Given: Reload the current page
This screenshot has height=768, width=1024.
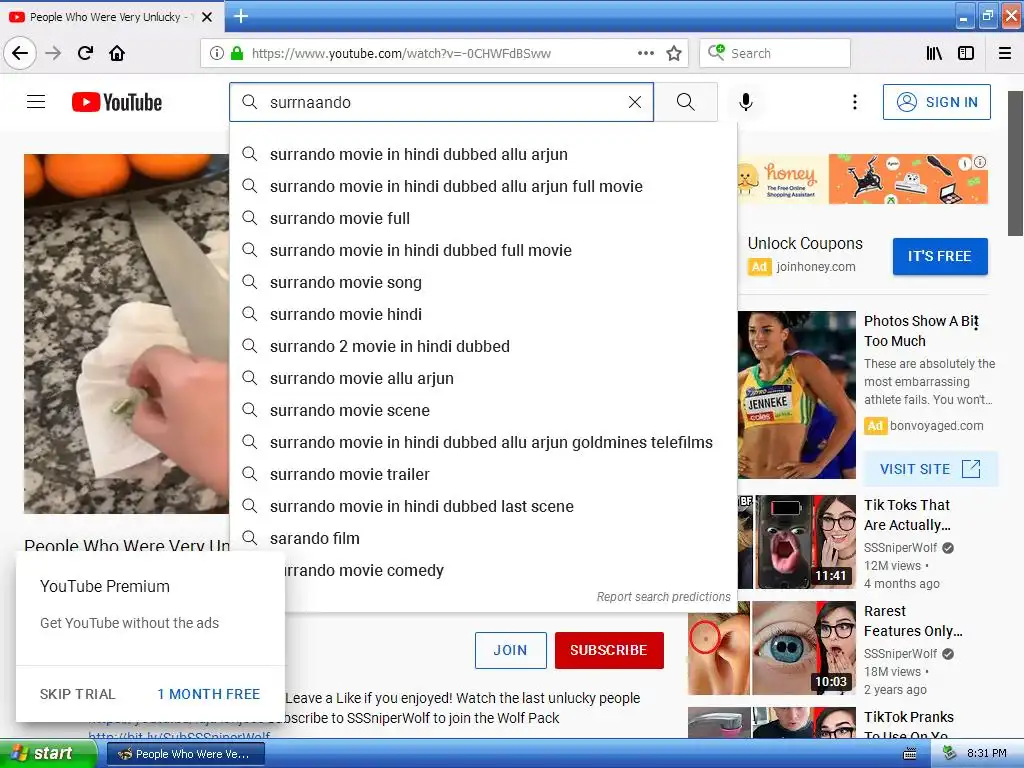Looking at the screenshot, I should coord(85,53).
